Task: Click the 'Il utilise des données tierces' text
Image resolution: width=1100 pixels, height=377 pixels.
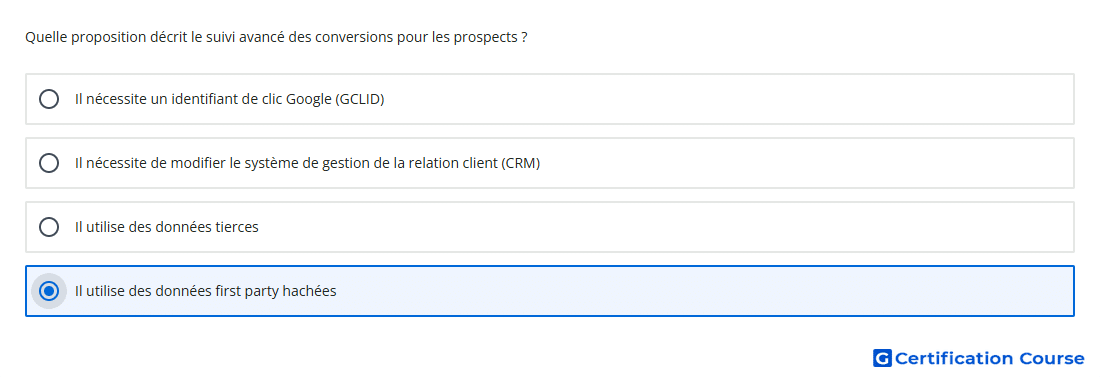Action: tap(166, 227)
